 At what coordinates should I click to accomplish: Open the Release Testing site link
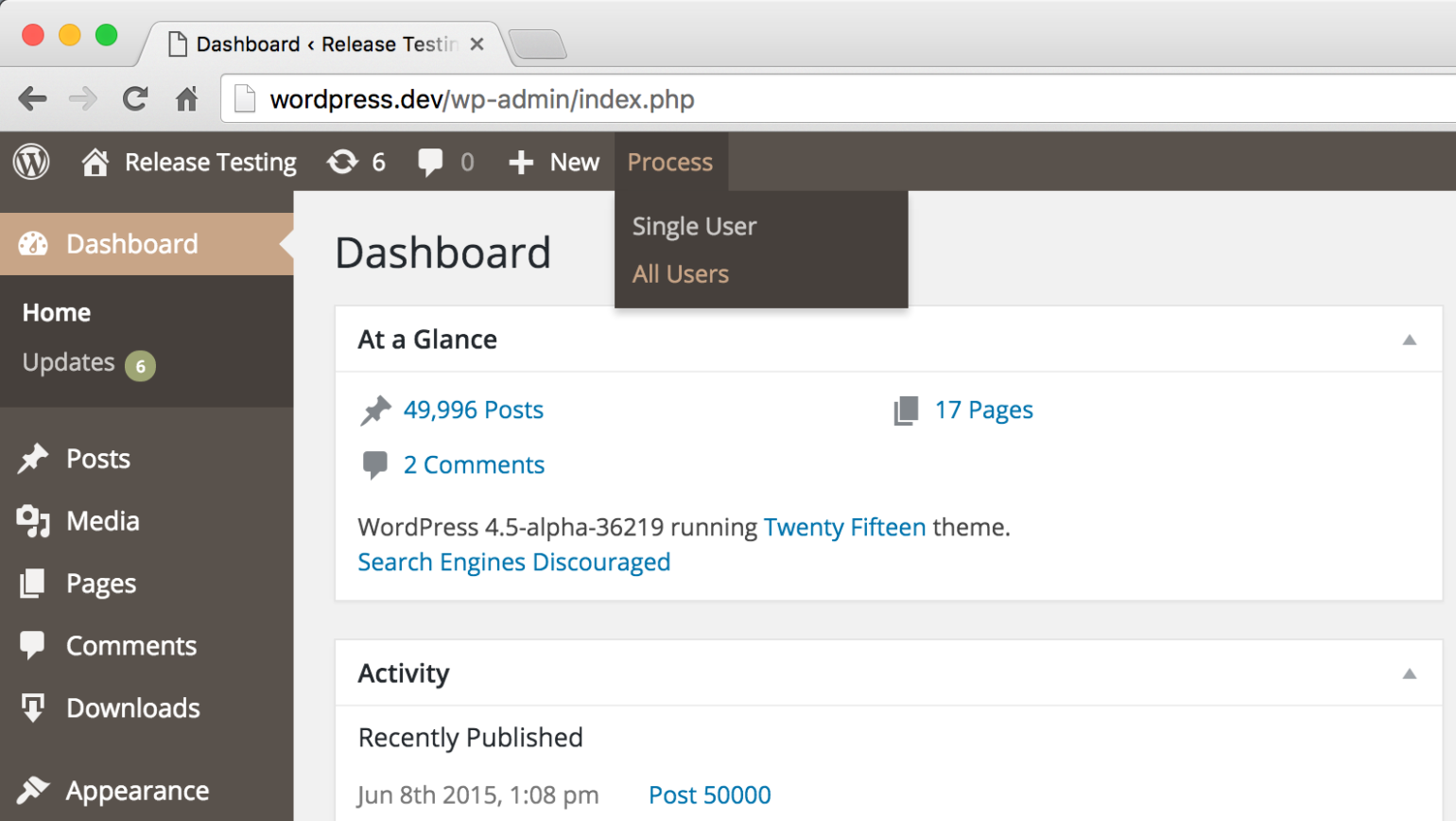click(210, 162)
